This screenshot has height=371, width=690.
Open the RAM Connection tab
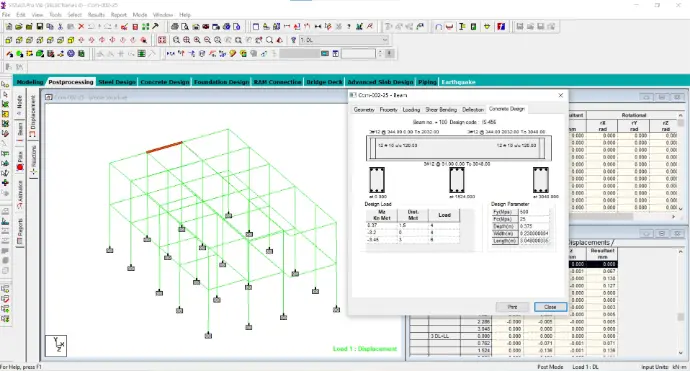pos(277,82)
